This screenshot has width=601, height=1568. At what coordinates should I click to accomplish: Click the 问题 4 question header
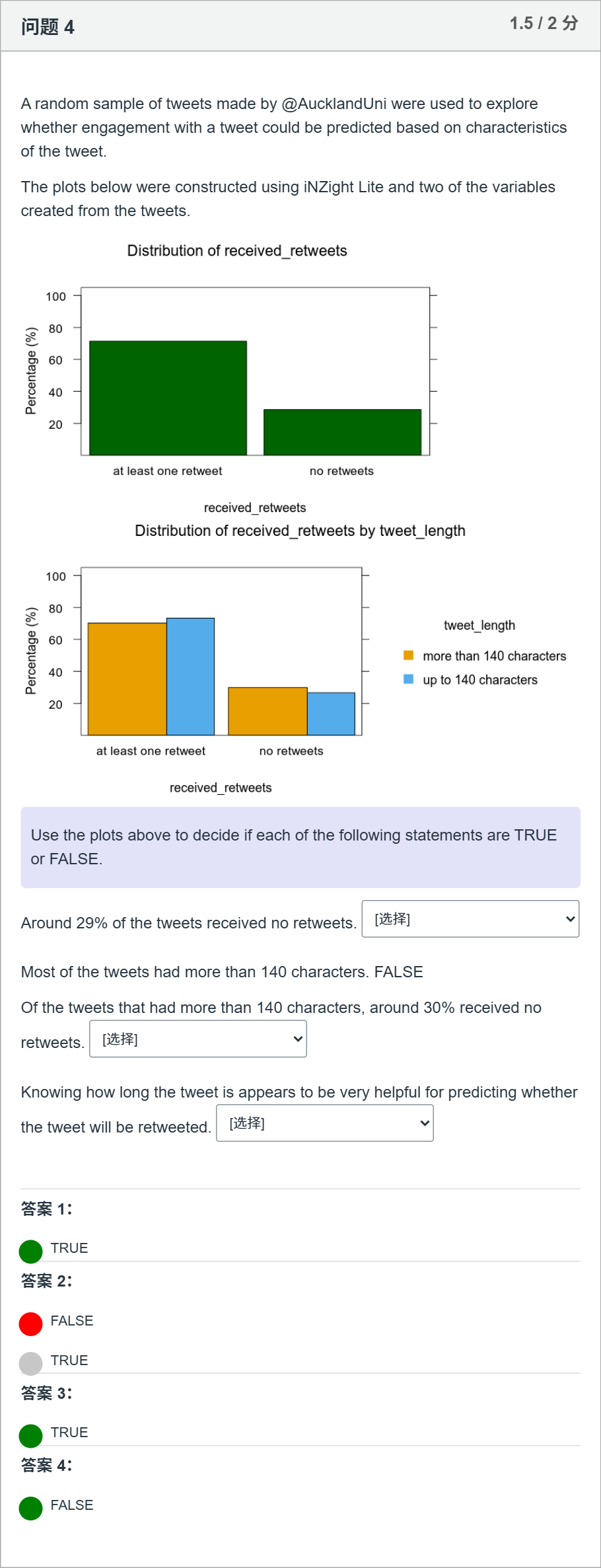click(48, 26)
